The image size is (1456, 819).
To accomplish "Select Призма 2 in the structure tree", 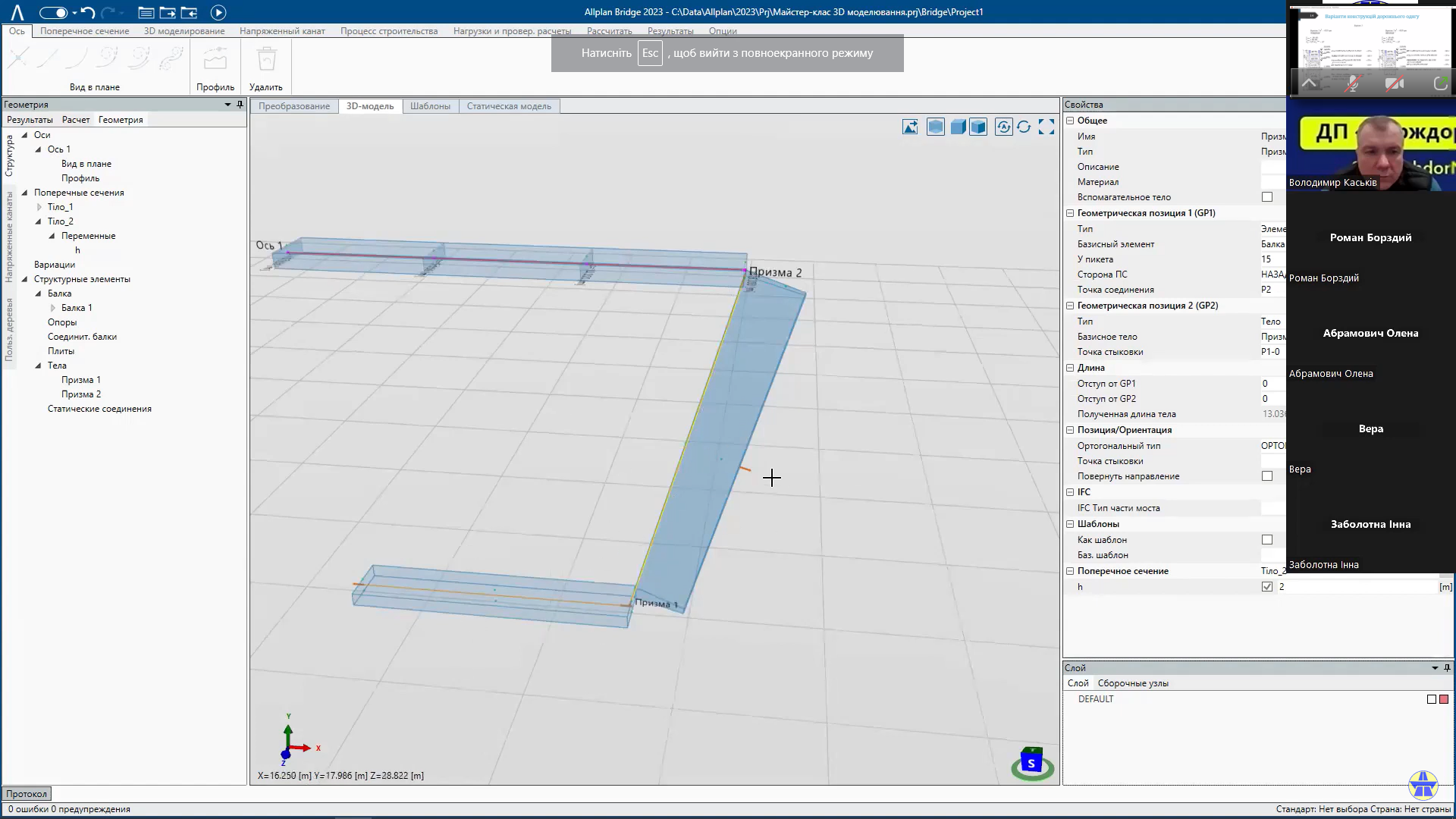I will 81,394.
